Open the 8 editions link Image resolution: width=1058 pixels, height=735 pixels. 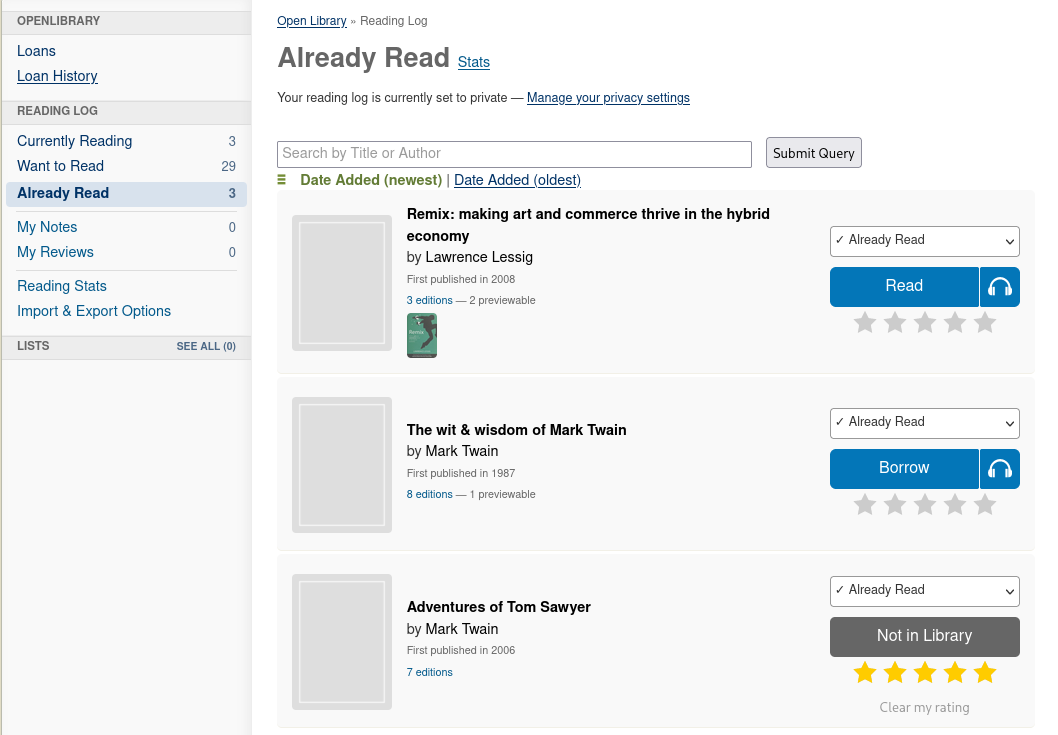click(x=429, y=494)
